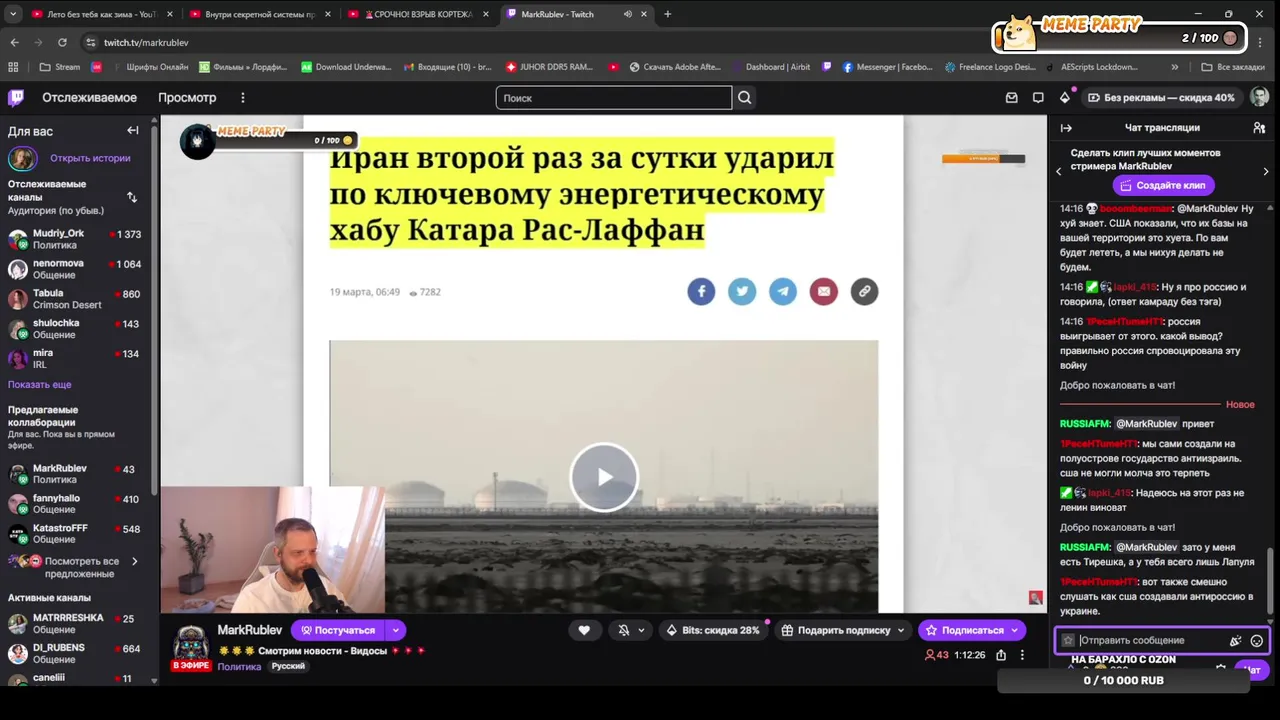Expand the Постучаться button arrow
Image resolution: width=1280 pixels, height=720 pixels.
pyautogui.click(x=396, y=630)
